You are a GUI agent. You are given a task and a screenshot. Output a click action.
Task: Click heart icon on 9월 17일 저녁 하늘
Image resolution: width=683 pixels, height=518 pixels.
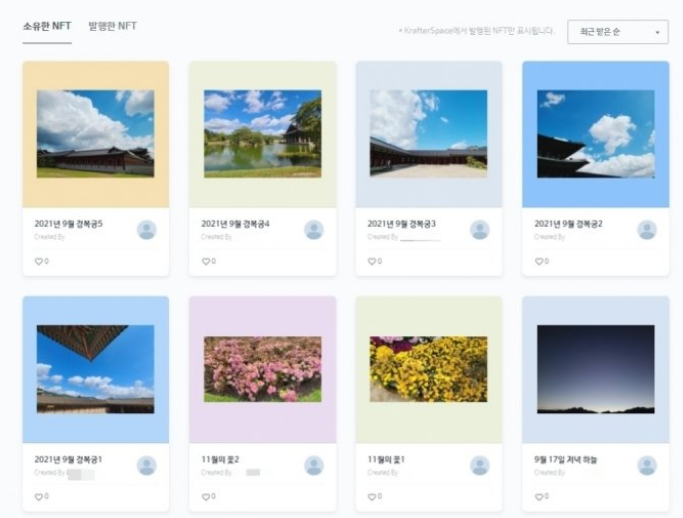click(539, 497)
